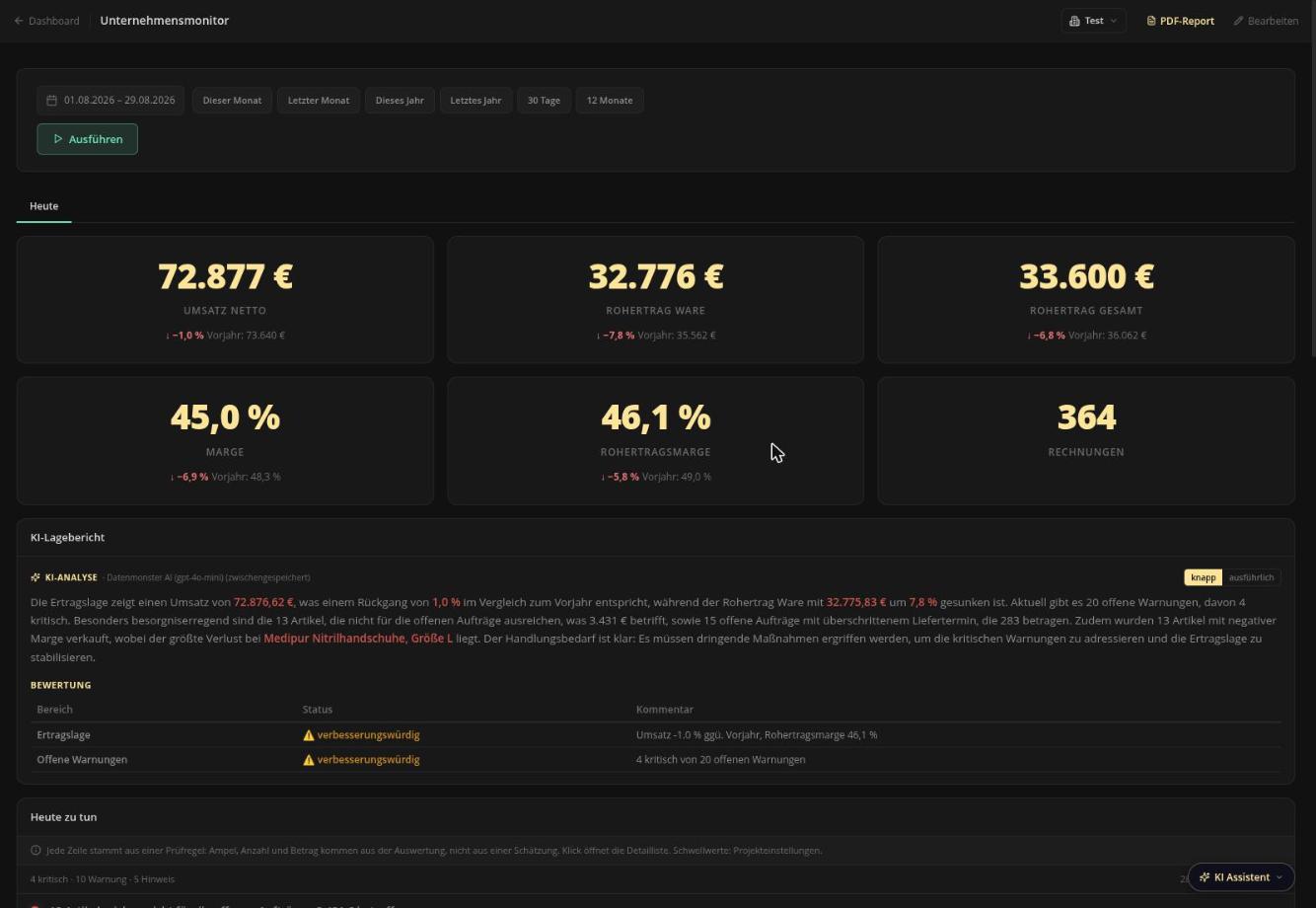Go back to the Dashboard

46,21
